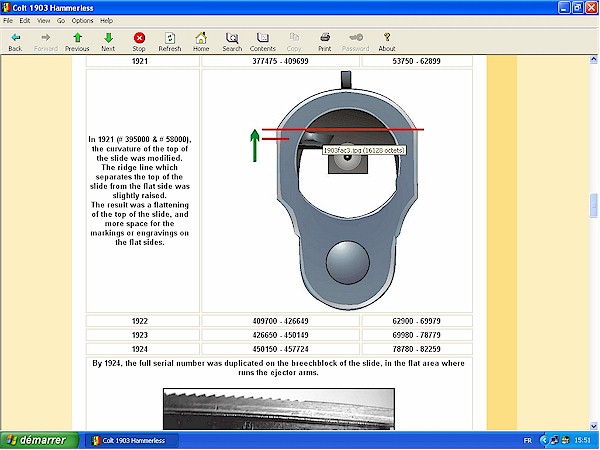Screen dimensions: 600x450
Task: Open the Help menu
Action: [x=106, y=21]
